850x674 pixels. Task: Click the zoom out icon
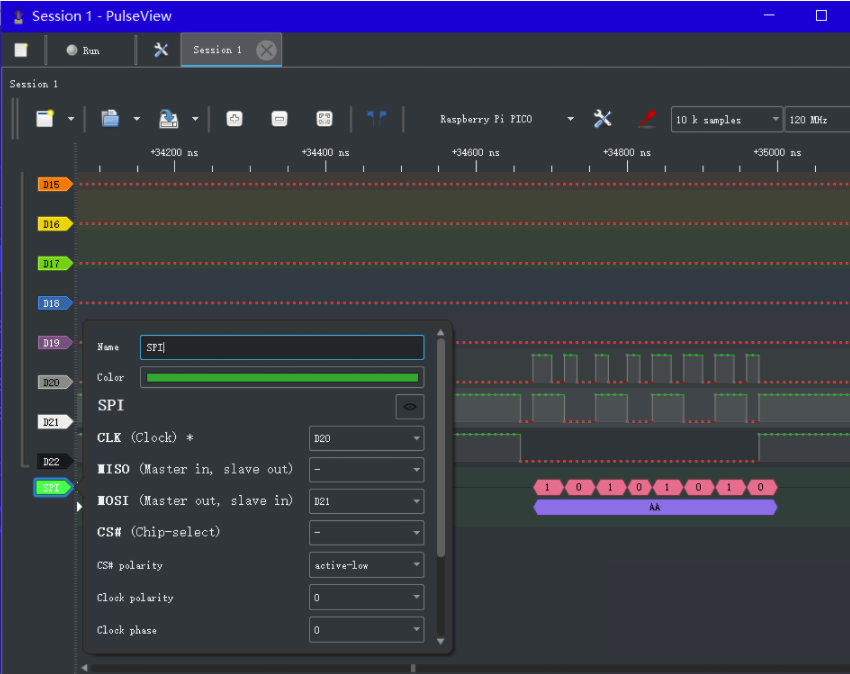pyautogui.click(x=279, y=119)
